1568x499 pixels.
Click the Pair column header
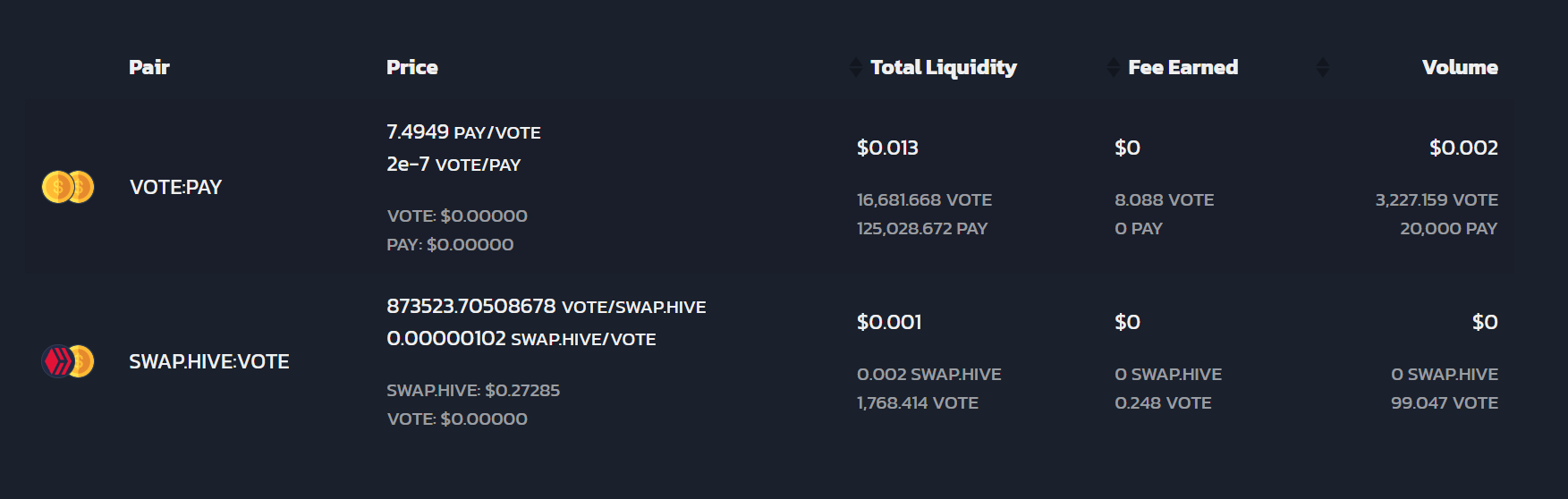[149, 67]
